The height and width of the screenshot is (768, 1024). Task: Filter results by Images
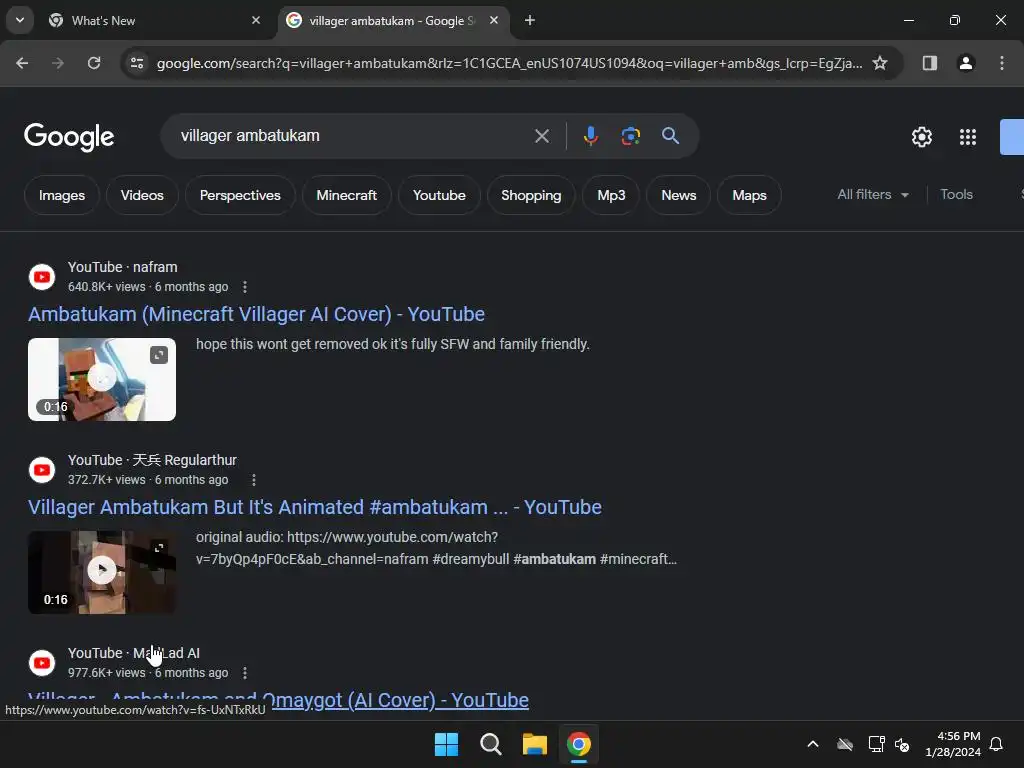[61, 195]
